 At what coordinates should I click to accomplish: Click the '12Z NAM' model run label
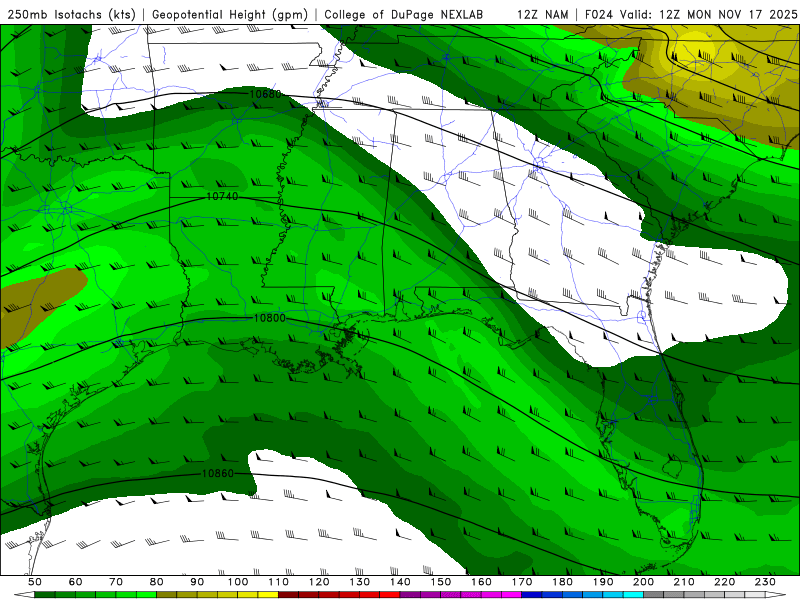pyautogui.click(x=542, y=14)
